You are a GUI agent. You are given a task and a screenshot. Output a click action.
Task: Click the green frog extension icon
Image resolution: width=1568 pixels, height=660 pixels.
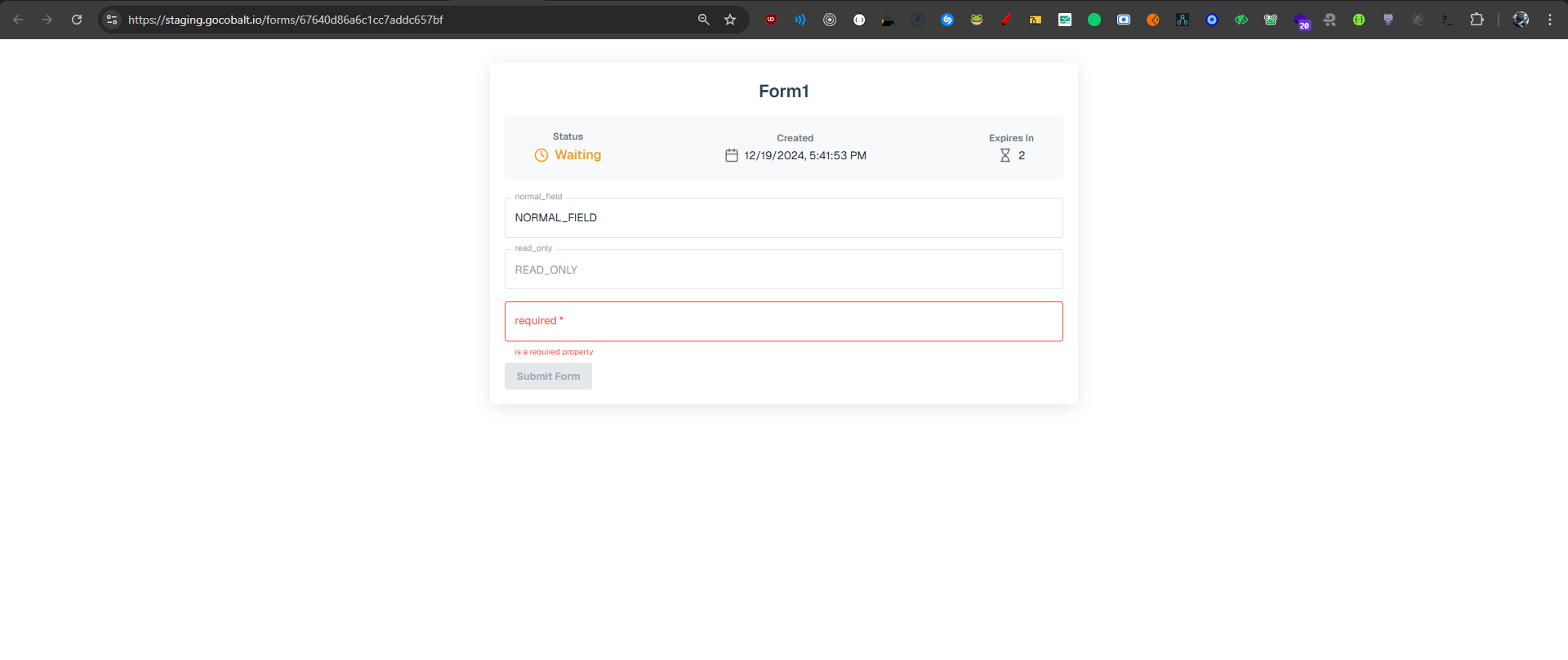point(977,20)
